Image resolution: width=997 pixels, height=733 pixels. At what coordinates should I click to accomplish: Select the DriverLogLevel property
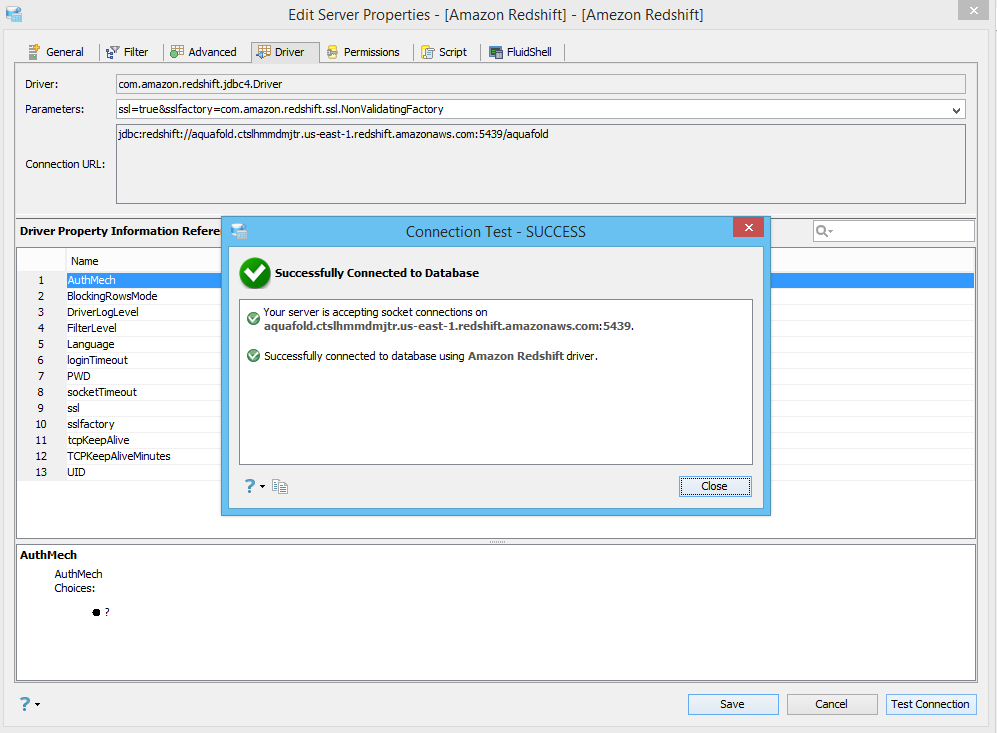tap(120, 312)
